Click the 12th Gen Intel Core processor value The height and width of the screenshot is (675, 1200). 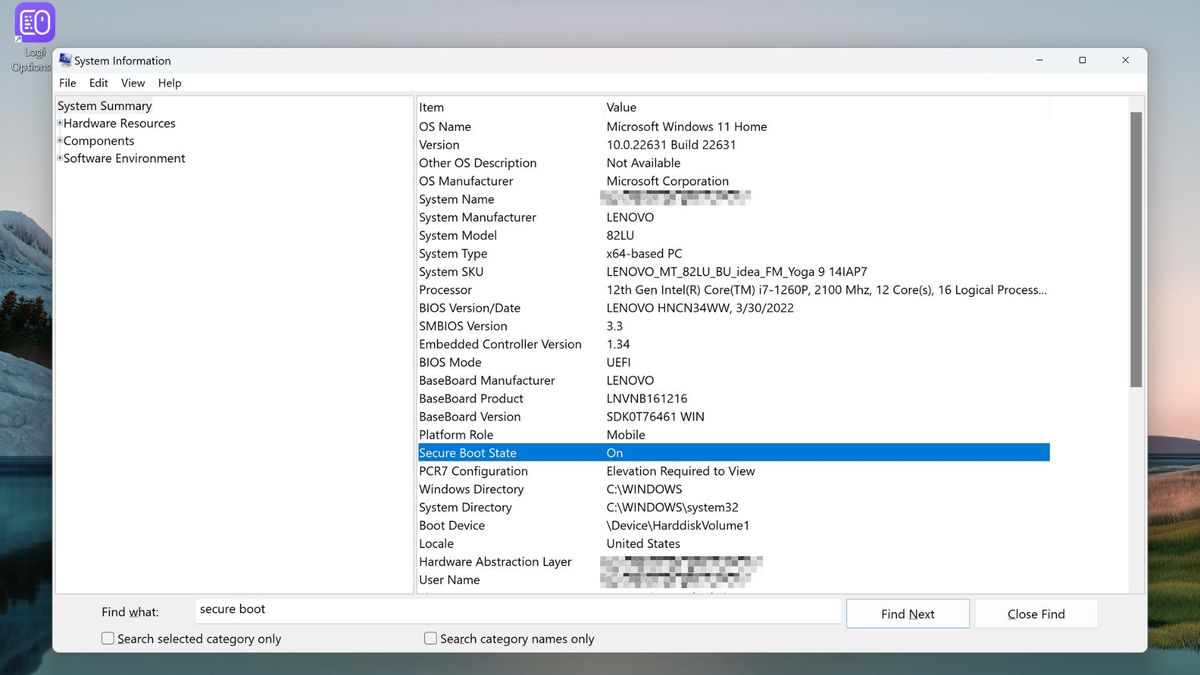(x=827, y=290)
